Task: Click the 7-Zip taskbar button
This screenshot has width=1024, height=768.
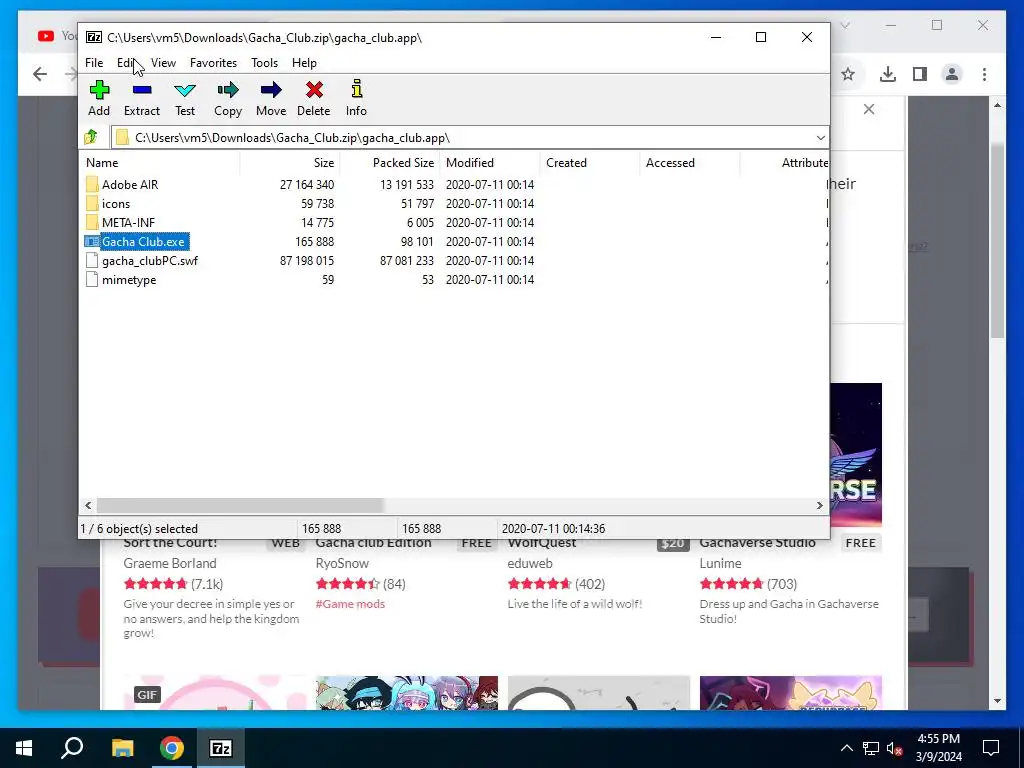Action: pos(221,748)
